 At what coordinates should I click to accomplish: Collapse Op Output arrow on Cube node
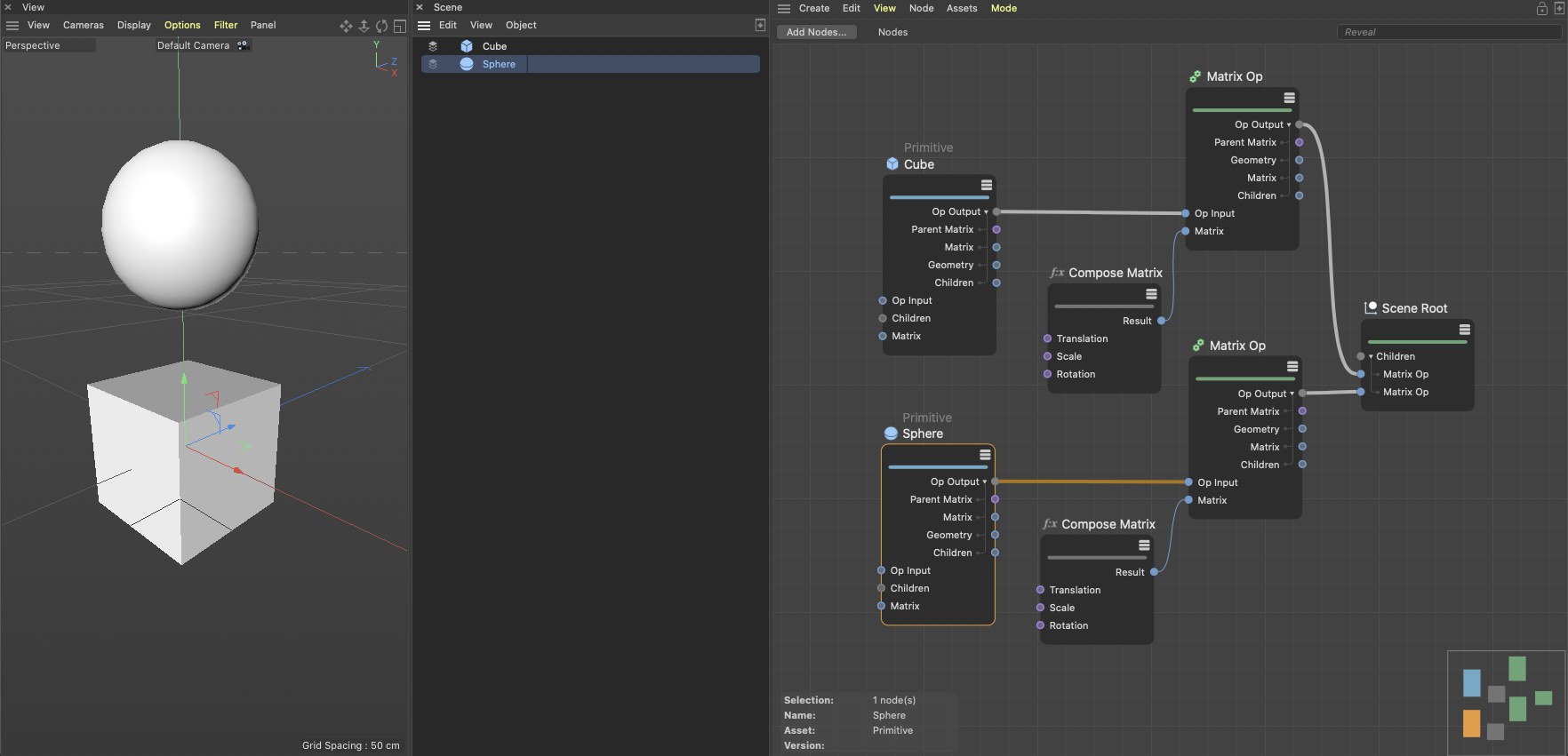[986, 212]
